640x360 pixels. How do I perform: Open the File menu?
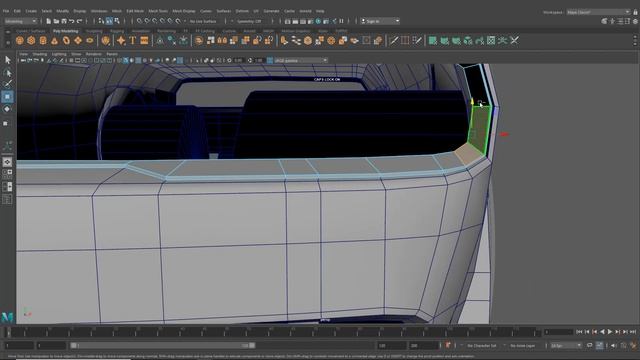[x=6, y=11]
